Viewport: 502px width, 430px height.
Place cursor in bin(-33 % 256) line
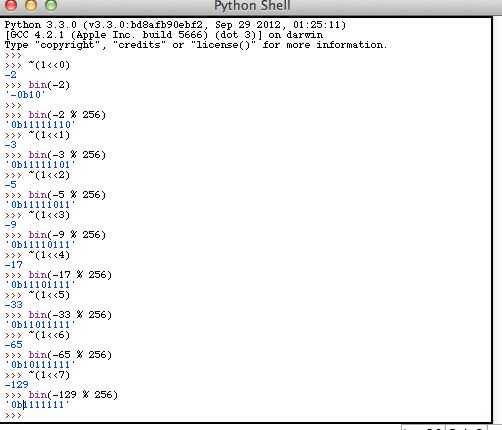click(70, 315)
